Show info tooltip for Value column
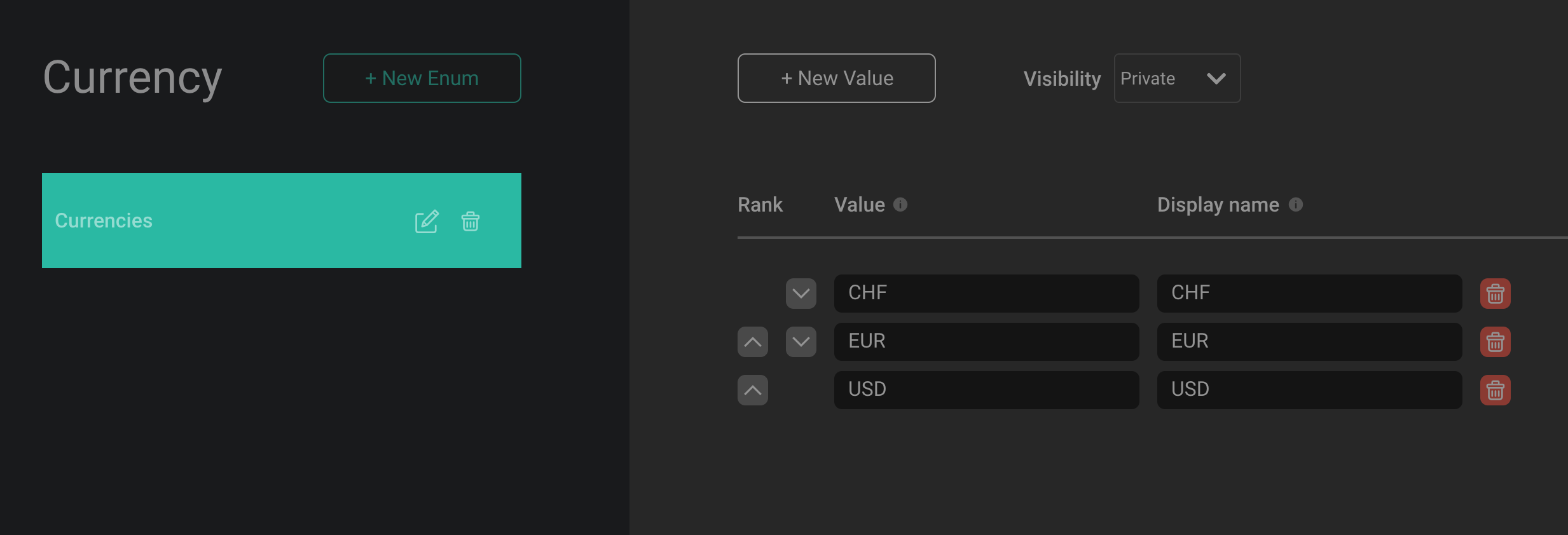 pyautogui.click(x=900, y=205)
